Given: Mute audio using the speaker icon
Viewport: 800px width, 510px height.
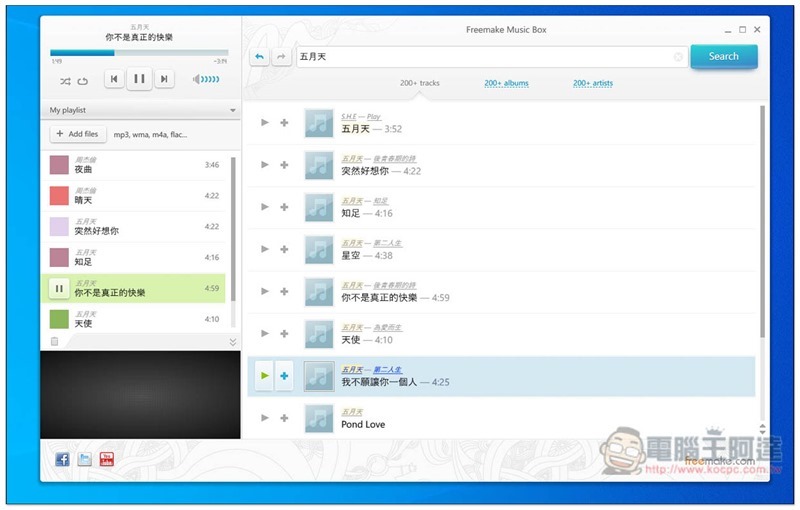Looking at the screenshot, I should [196, 79].
